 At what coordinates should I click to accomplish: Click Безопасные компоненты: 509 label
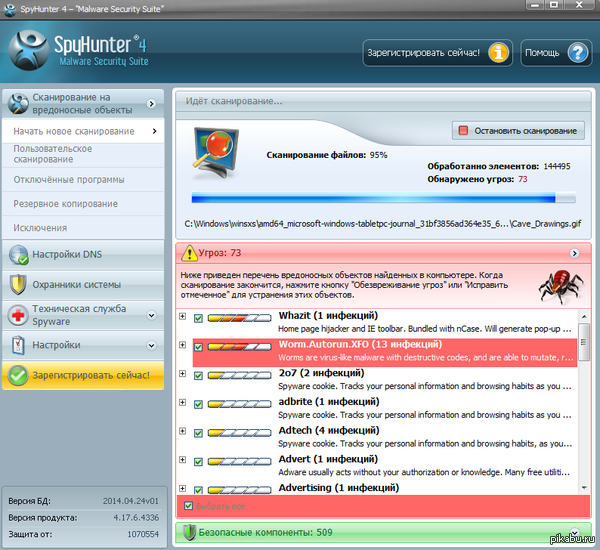coord(265,532)
